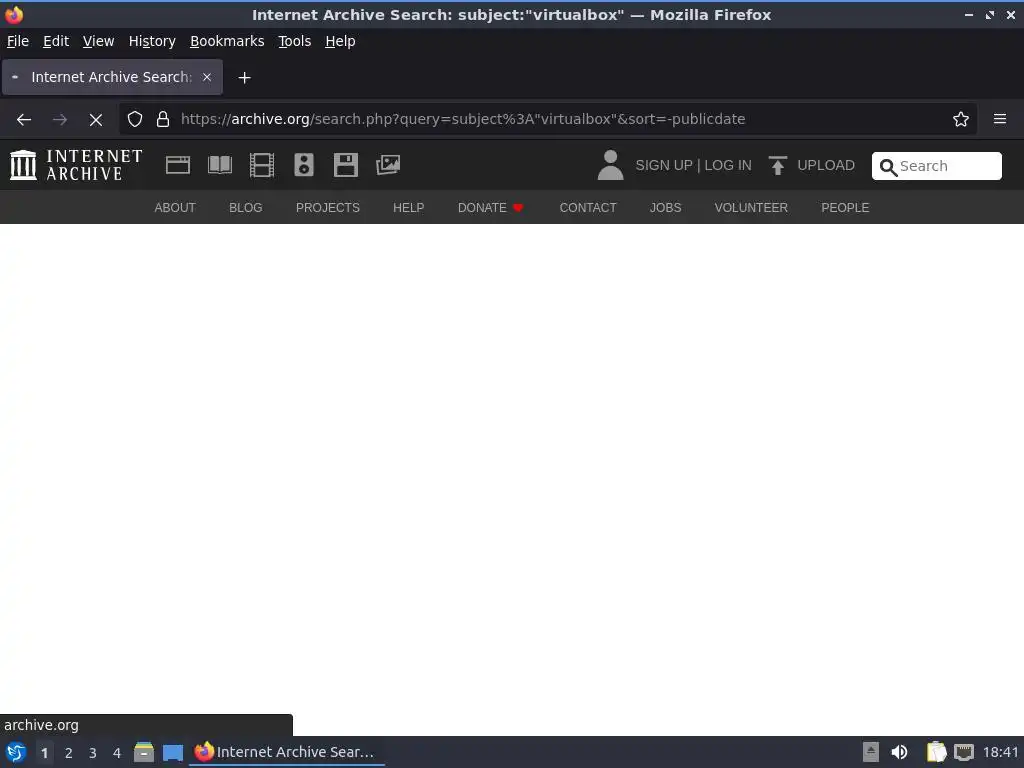
Task: Focus the archive Search input field
Action: click(936, 166)
